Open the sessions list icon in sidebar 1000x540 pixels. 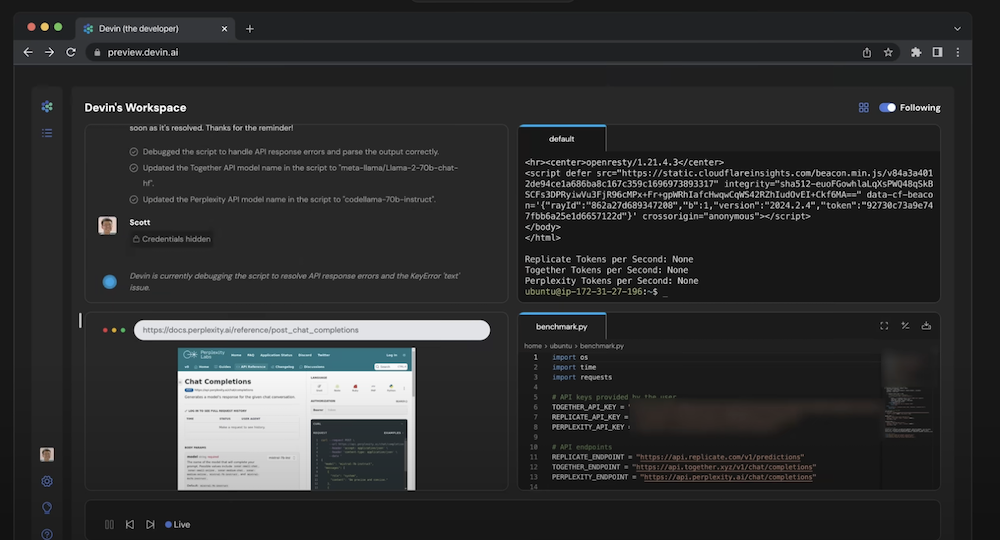[x=47, y=132]
